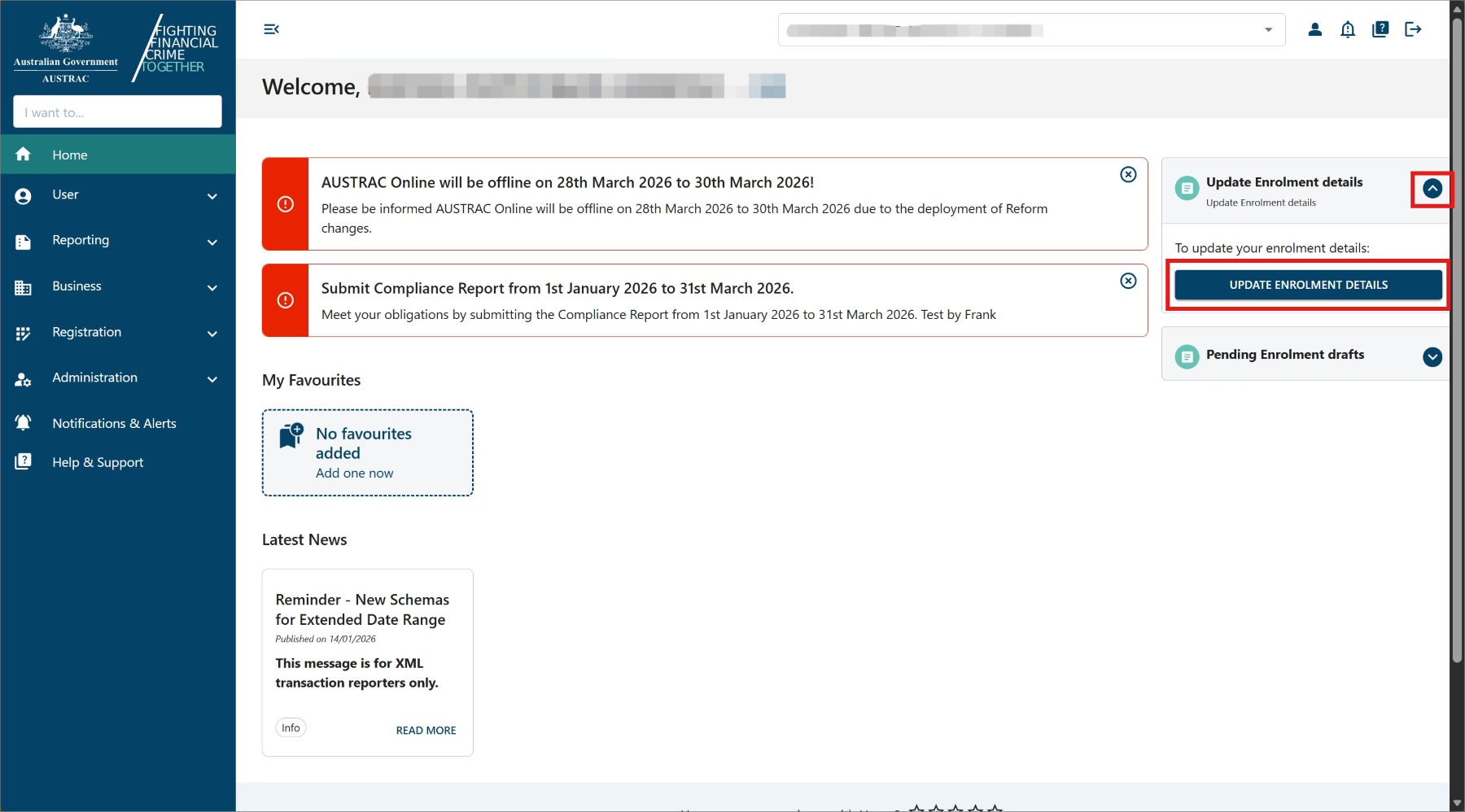Expand the Registration sidebar menu
The width and height of the screenshot is (1465, 812).
(118, 333)
